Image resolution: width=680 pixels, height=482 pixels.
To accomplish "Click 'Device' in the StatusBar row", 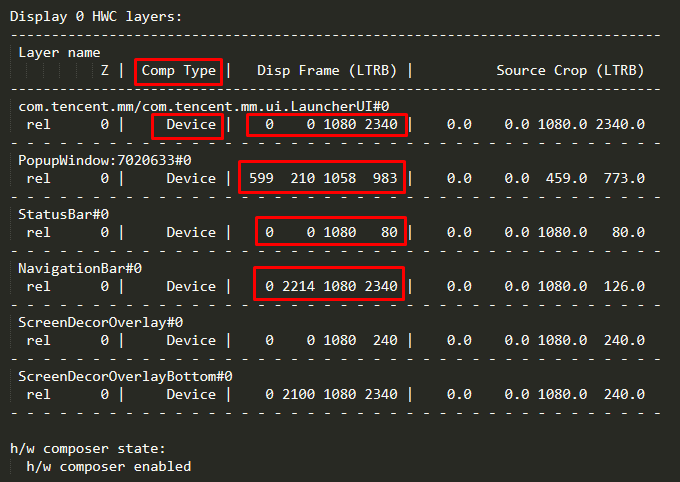I will tap(191, 233).
